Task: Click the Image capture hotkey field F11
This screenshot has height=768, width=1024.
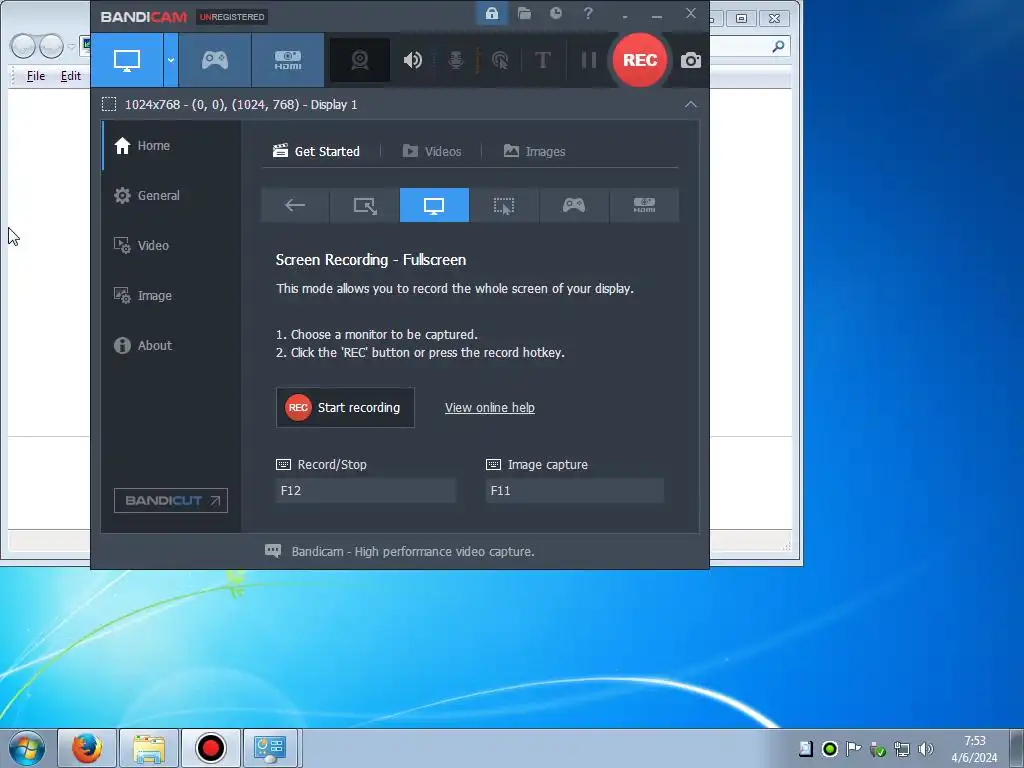Action: [x=575, y=490]
